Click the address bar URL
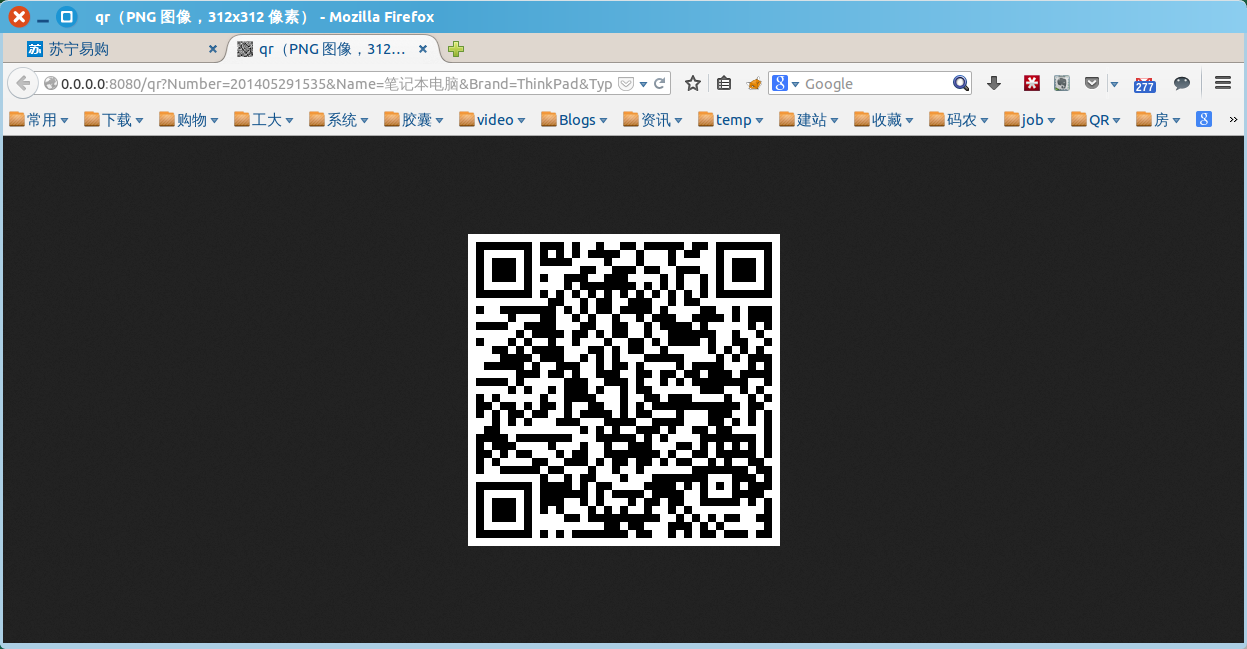Viewport: 1247px width, 649px height. [x=336, y=84]
